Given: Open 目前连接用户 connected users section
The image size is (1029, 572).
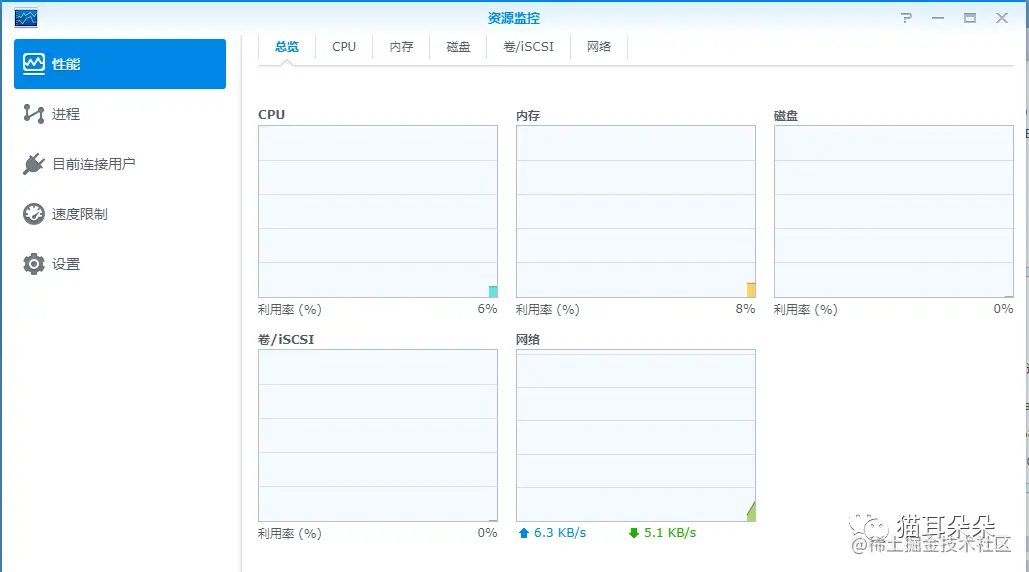Looking at the screenshot, I should (120, 164).
